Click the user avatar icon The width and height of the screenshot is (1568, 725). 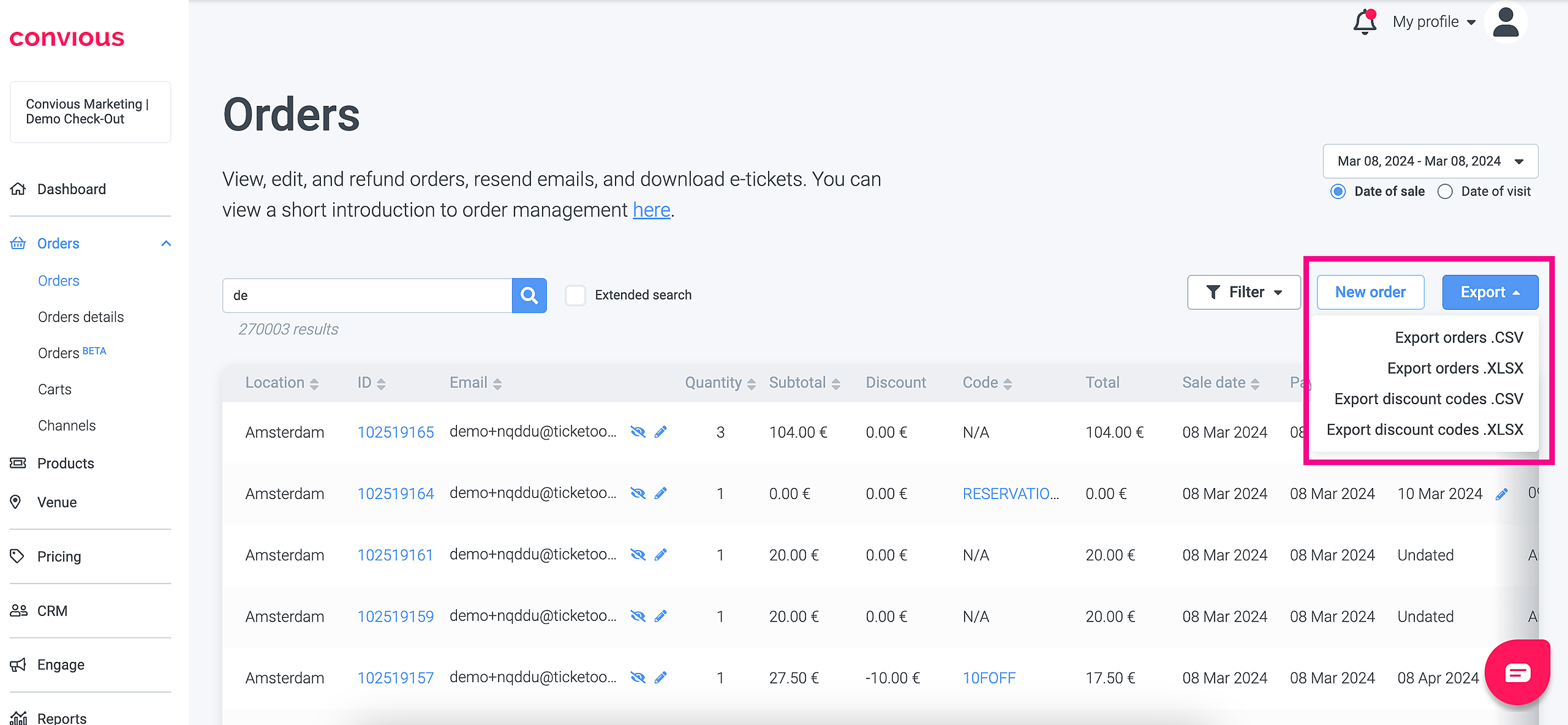(1506, 22)
